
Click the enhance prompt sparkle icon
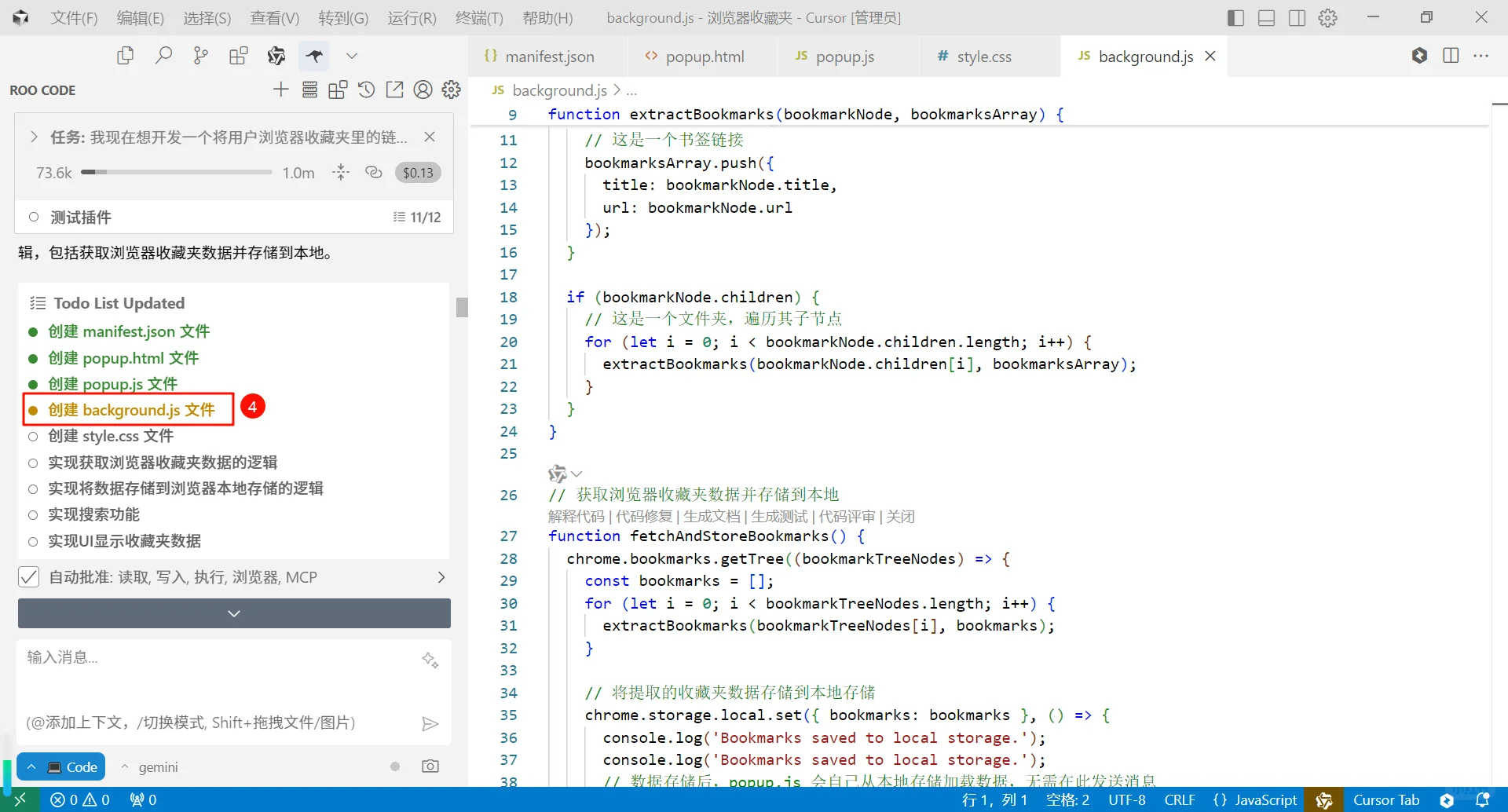pos(430,660)
